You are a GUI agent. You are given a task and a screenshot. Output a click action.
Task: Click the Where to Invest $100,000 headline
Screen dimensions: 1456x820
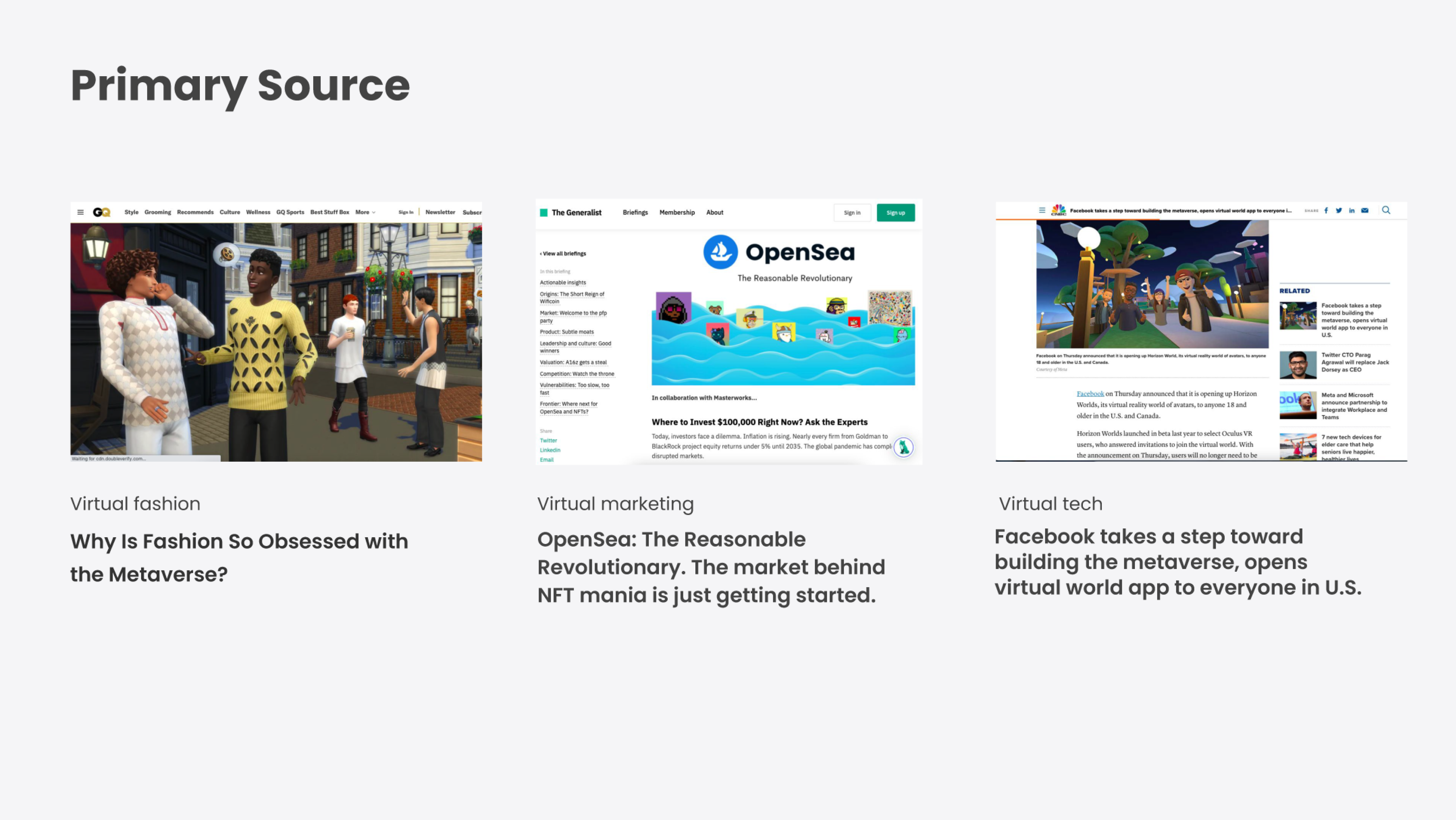click(759, 422)
